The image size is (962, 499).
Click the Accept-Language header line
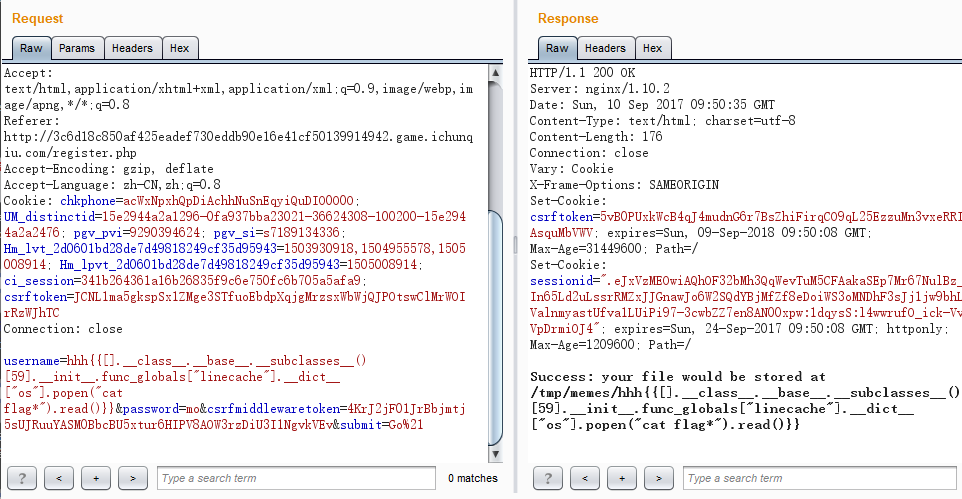112,185
